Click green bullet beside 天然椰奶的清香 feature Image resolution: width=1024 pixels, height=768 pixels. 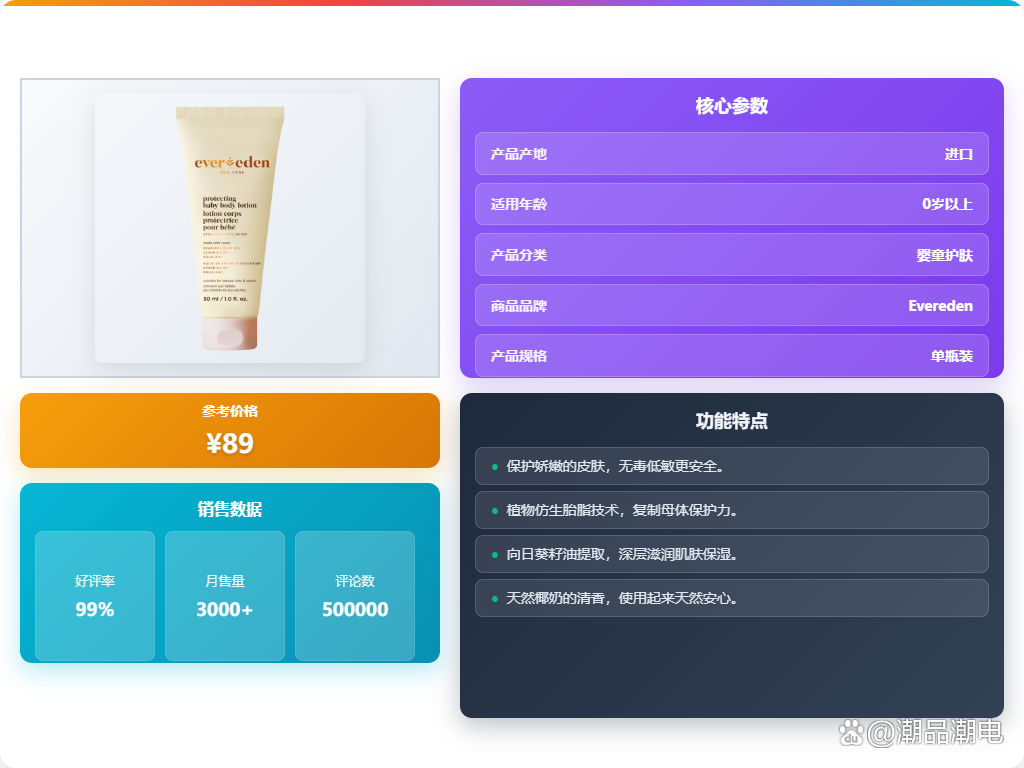pyautogui.click(x=494, y=598)
